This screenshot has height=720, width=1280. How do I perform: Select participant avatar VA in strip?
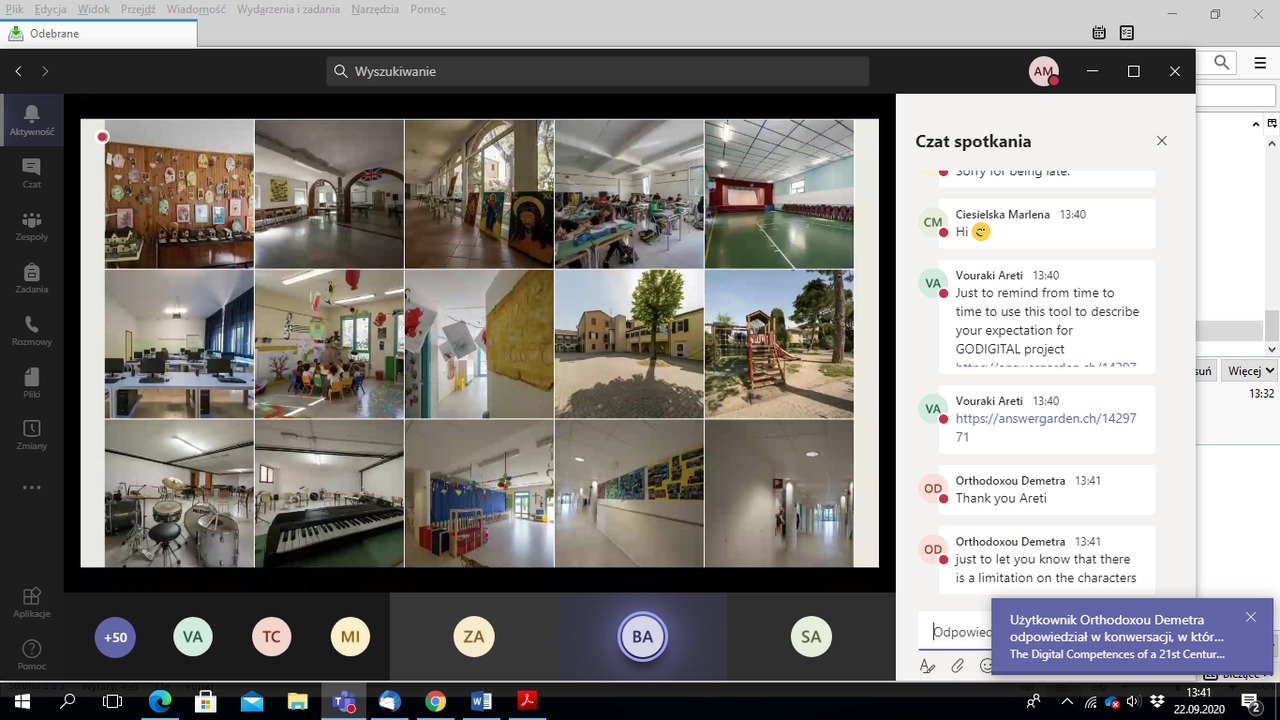[193, 637]
